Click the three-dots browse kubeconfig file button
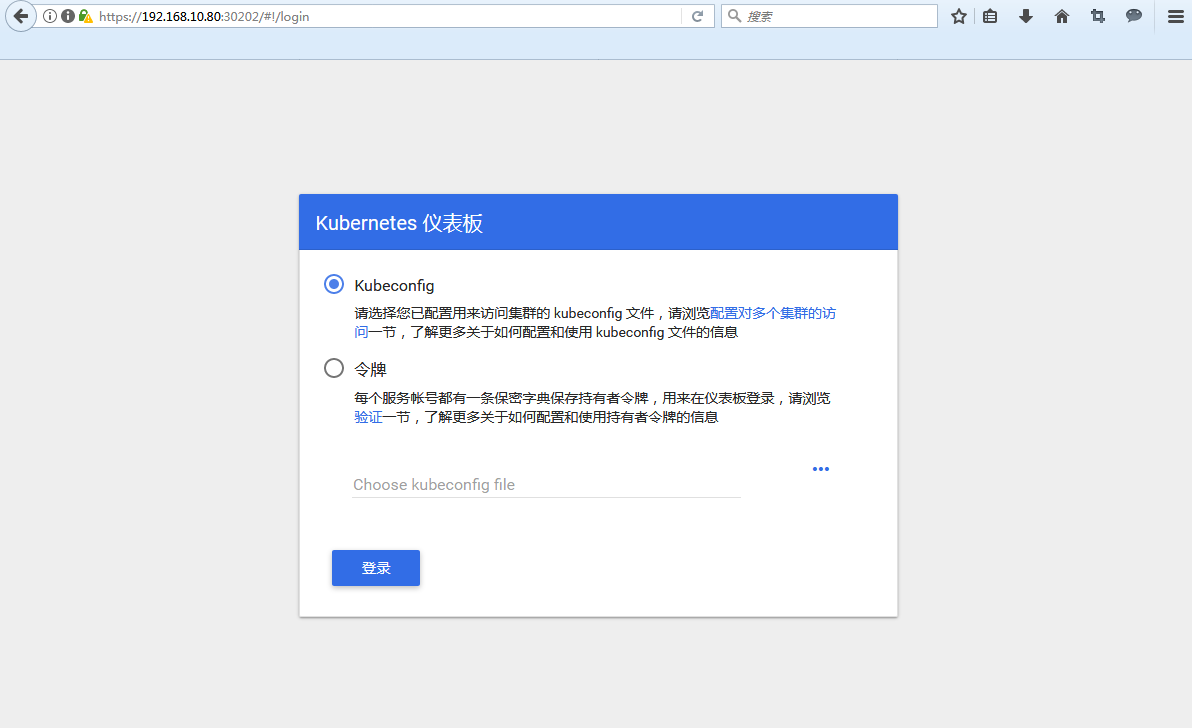 point(820,469)
